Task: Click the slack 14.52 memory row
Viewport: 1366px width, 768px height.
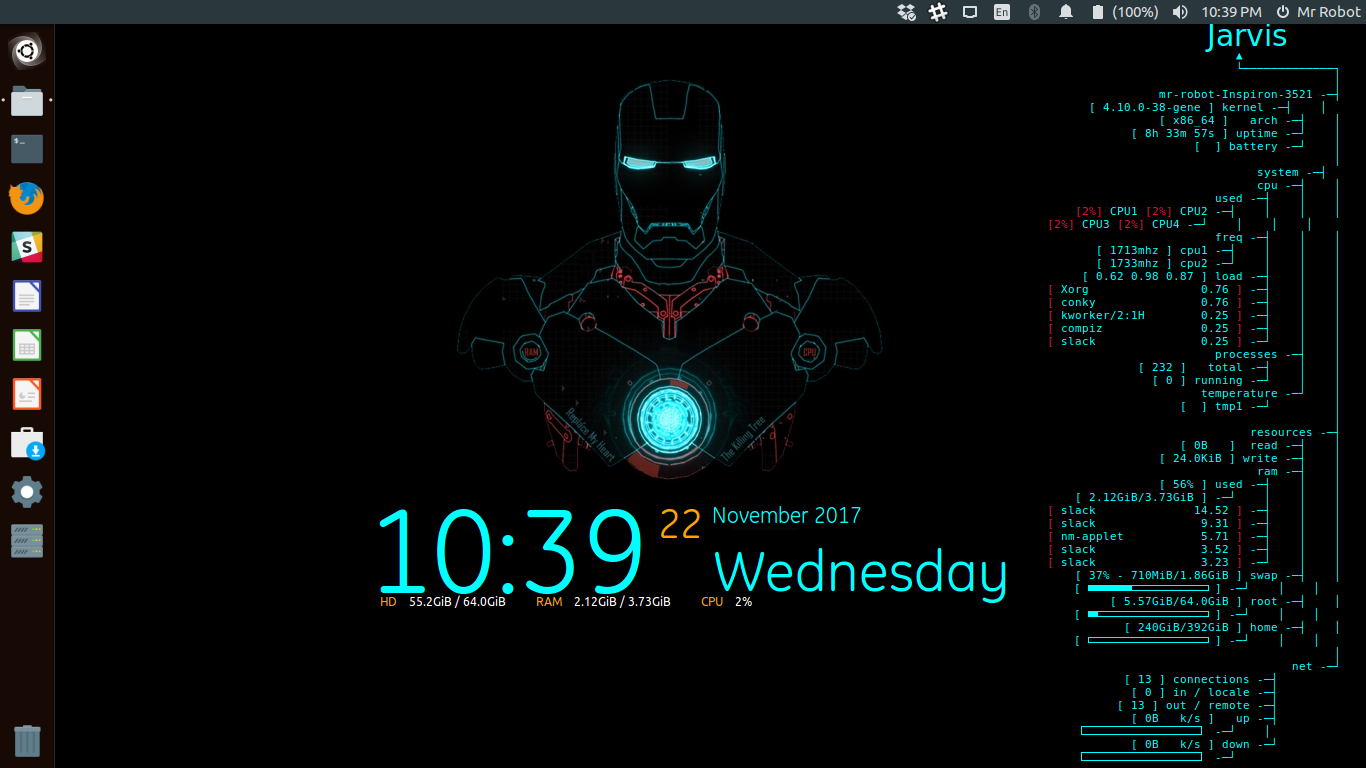Action: pos(1145,510)
